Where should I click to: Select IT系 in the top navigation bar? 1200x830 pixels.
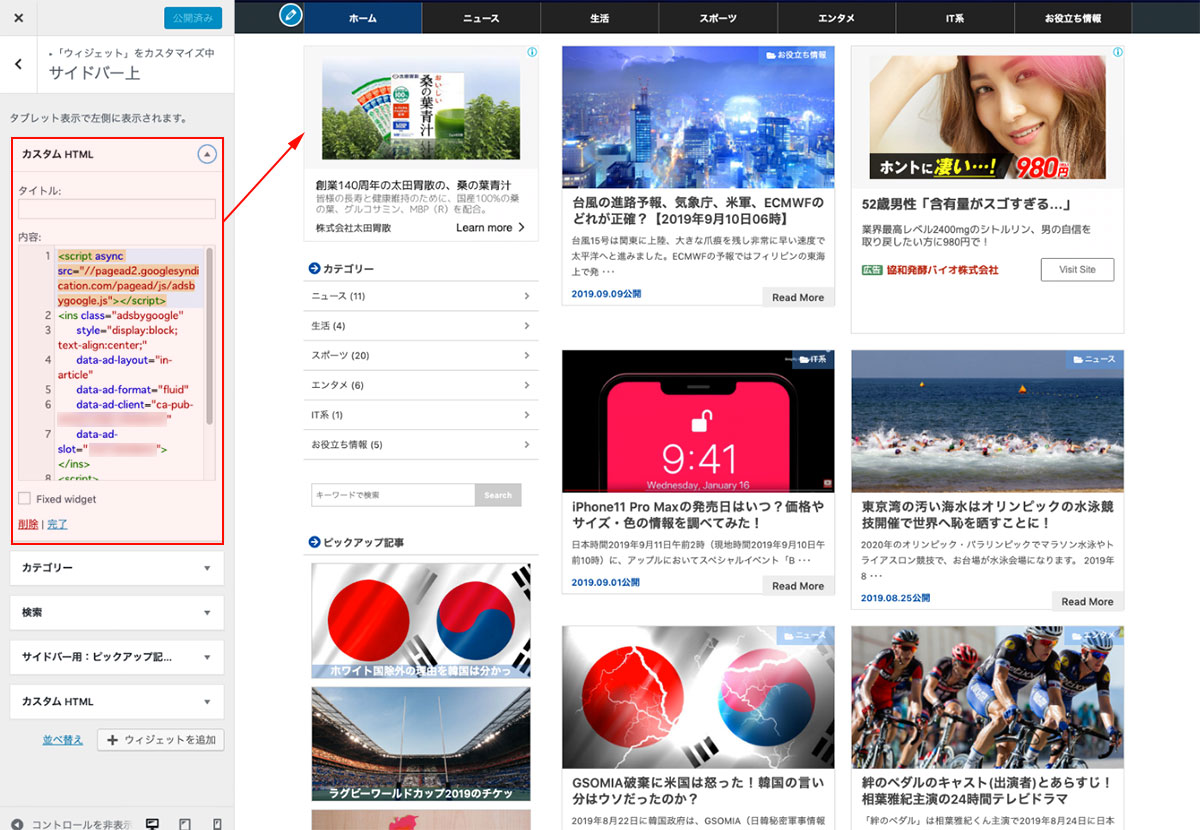(954, 18)
